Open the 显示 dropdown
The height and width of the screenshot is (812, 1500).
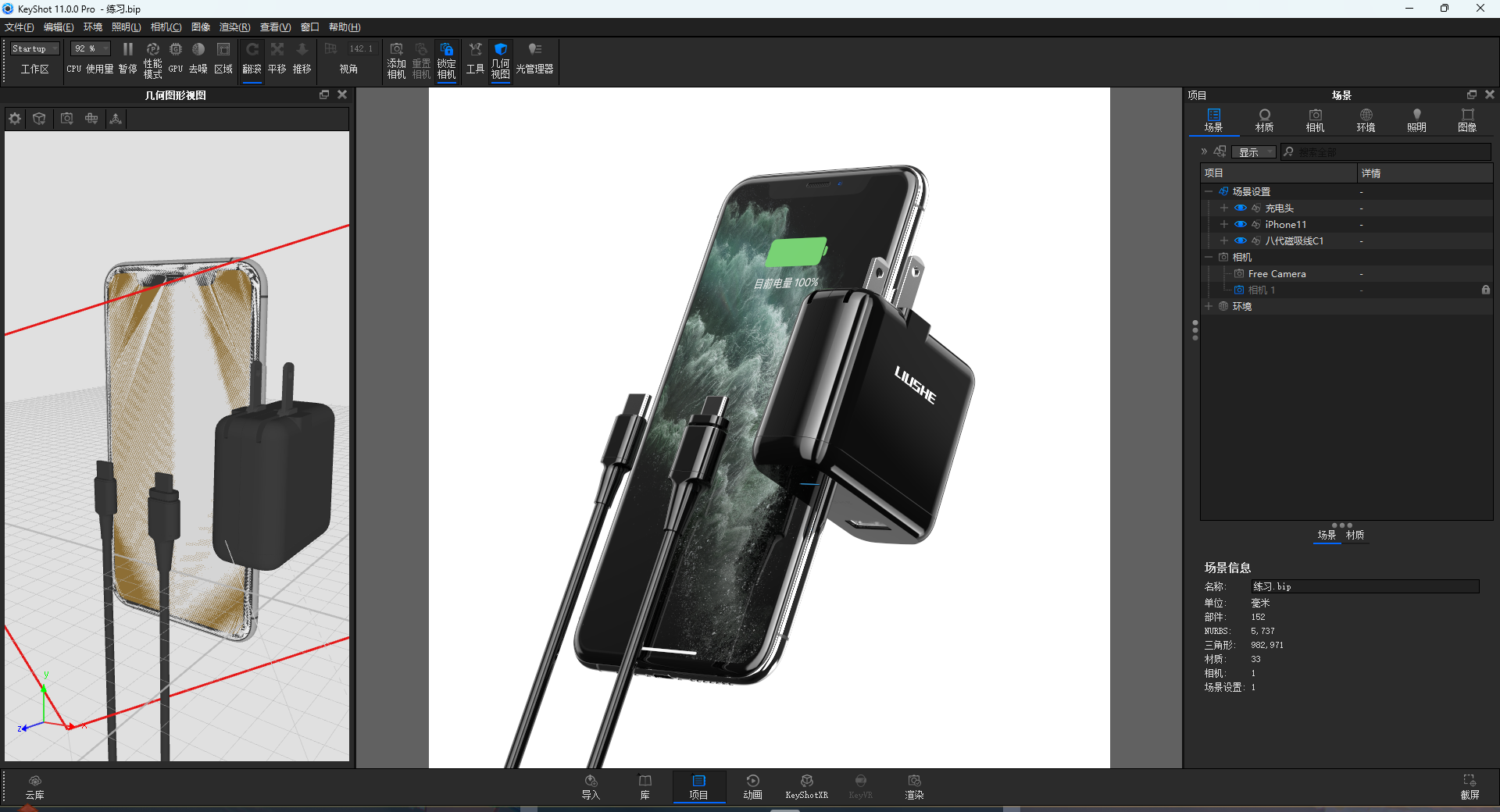pos(1254,152)
